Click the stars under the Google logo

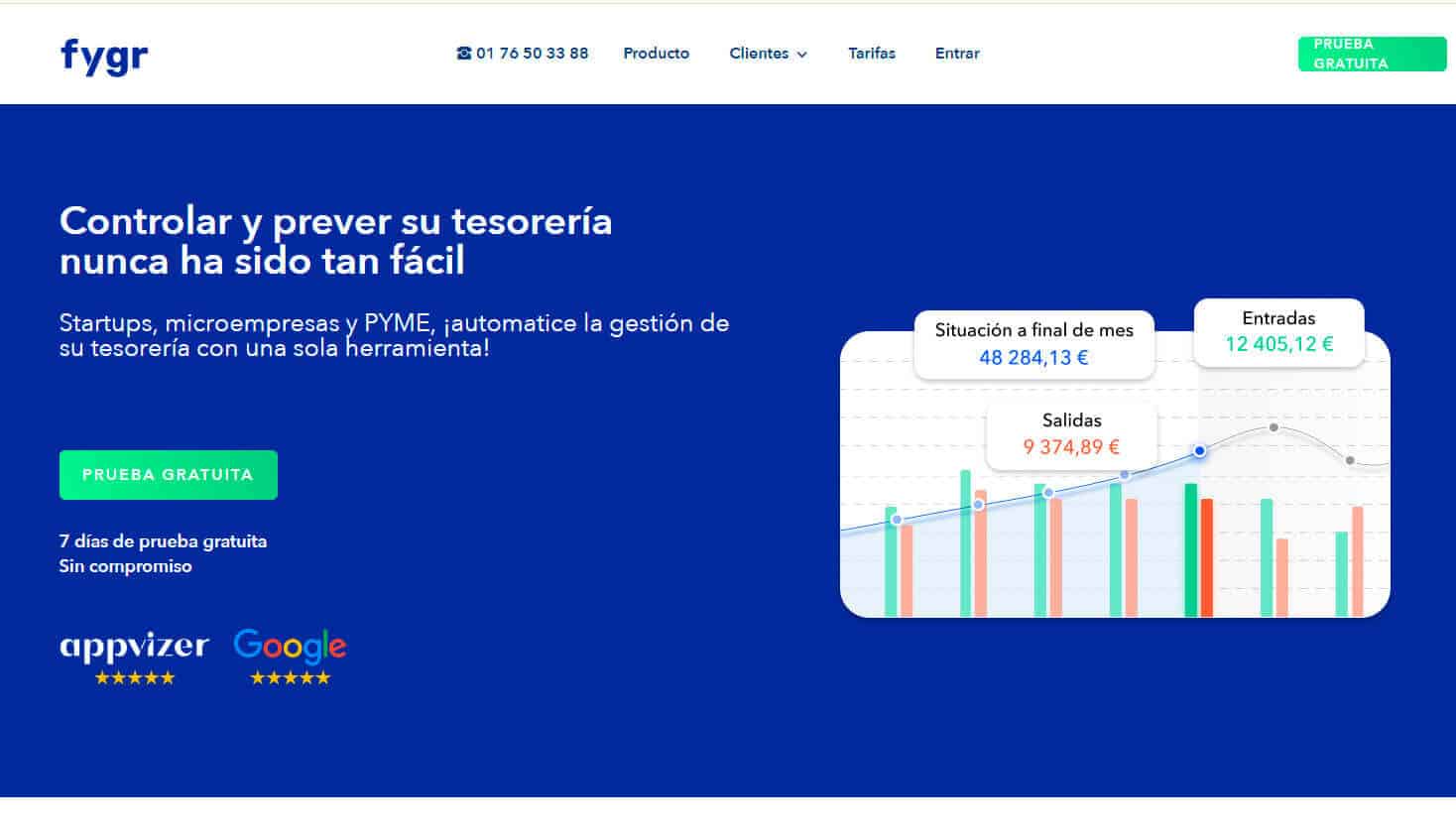tap(290, 678)
